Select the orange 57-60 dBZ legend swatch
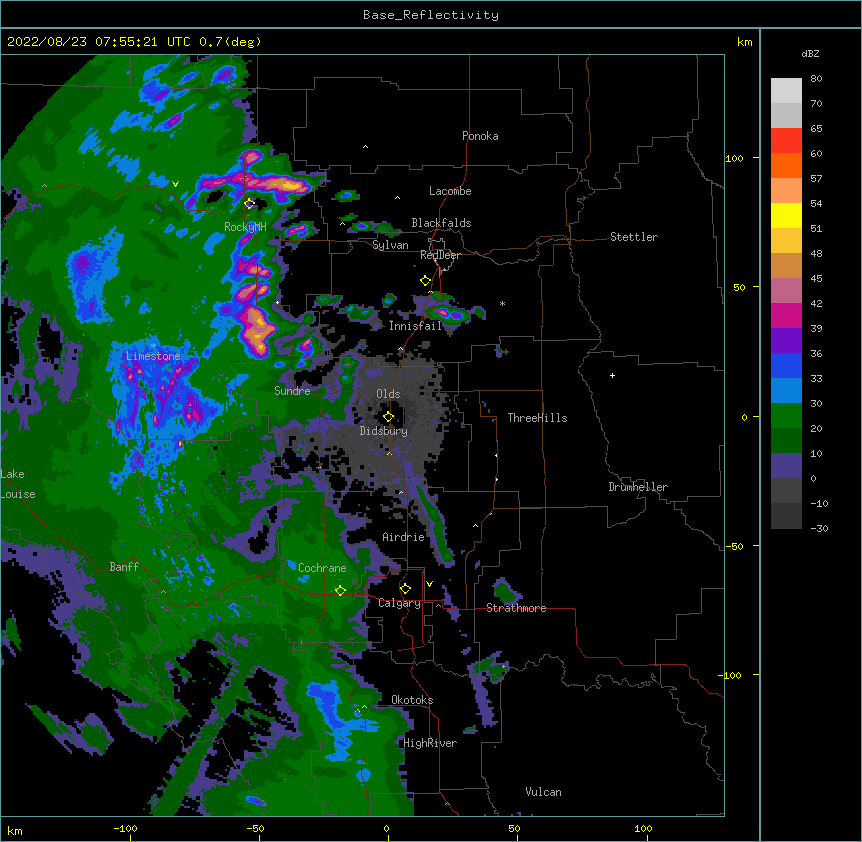862x842 pixels. pos(786,166)
